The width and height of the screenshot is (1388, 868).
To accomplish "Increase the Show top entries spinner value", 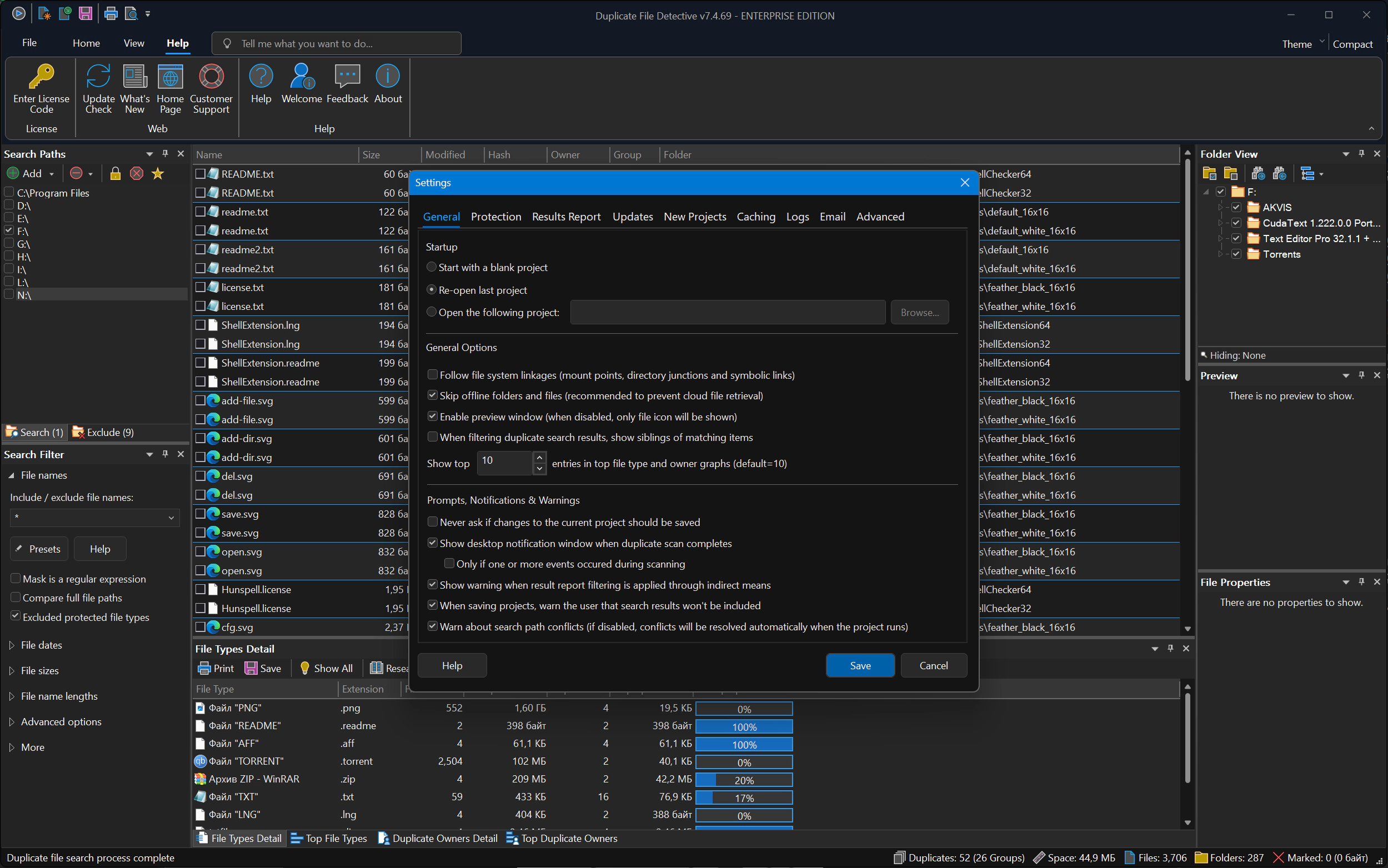I will point(539,458).
